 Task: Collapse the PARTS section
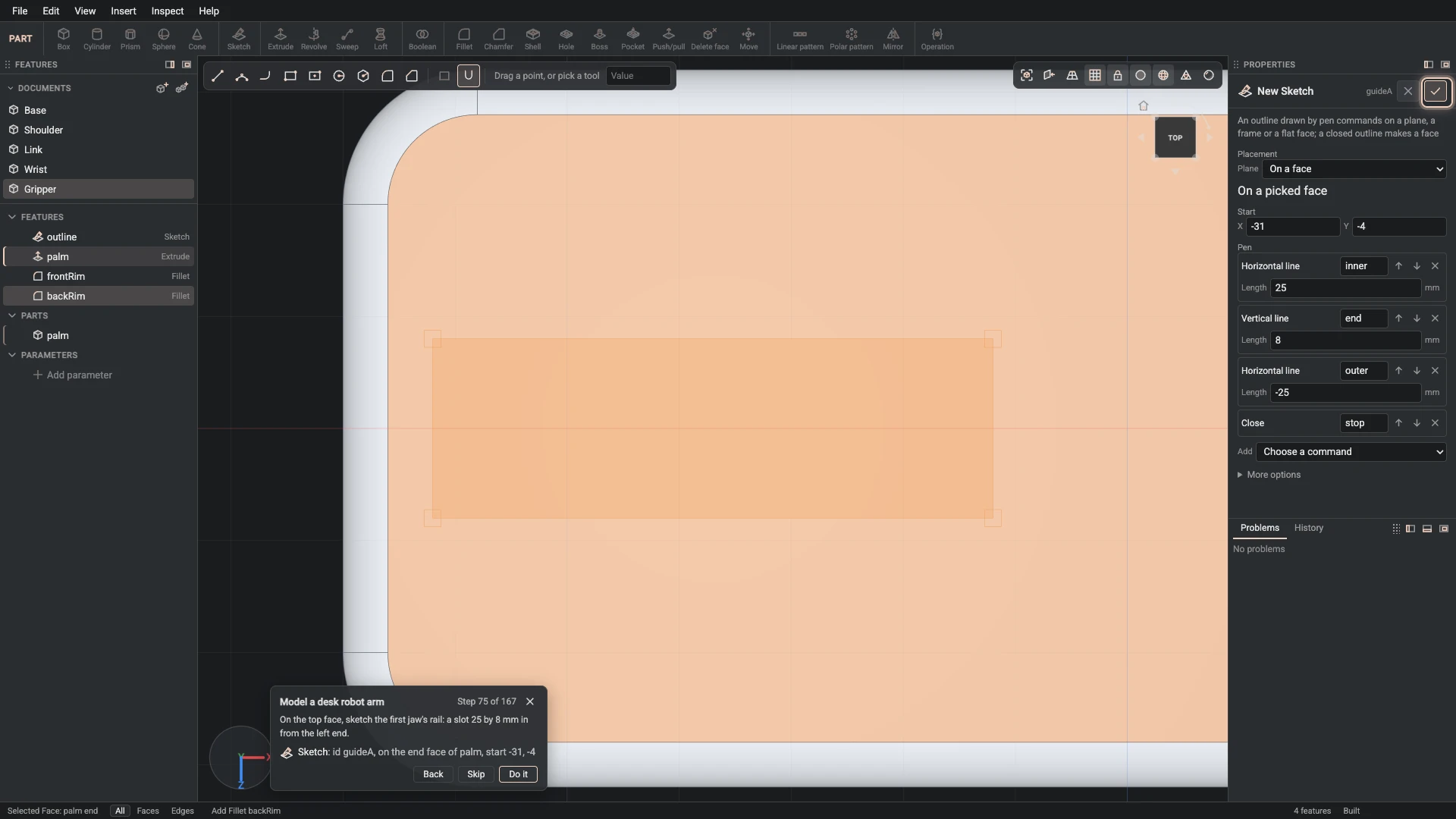[12, 315]
